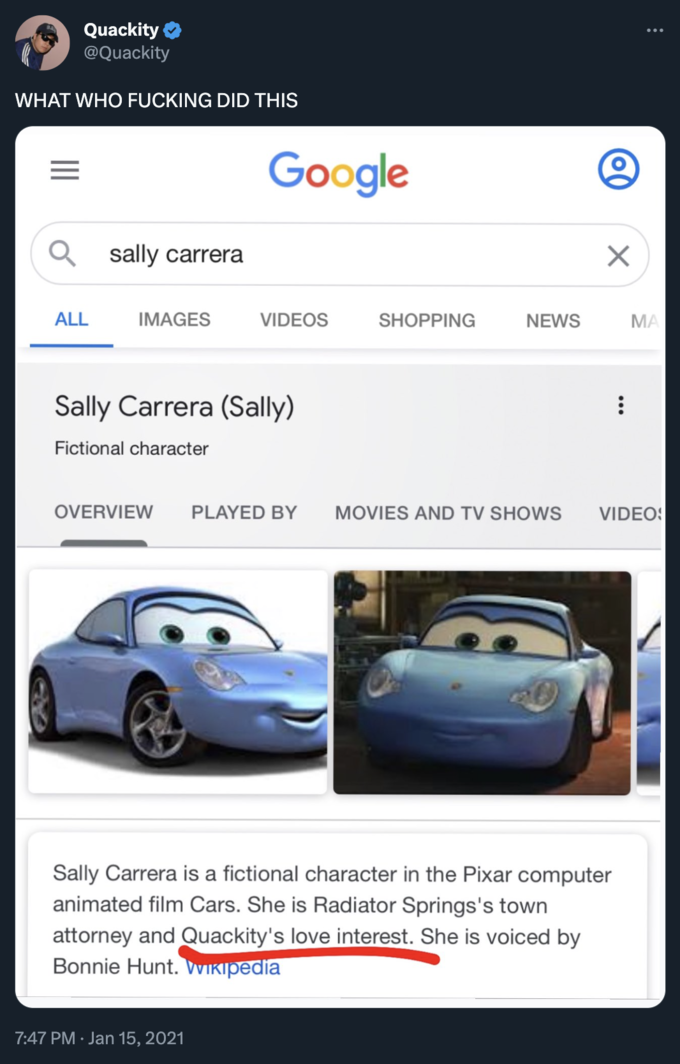Click the 'Sally Carrera (Sally)' panel heading
680x1064 pixels.
(x=174, y=407)
